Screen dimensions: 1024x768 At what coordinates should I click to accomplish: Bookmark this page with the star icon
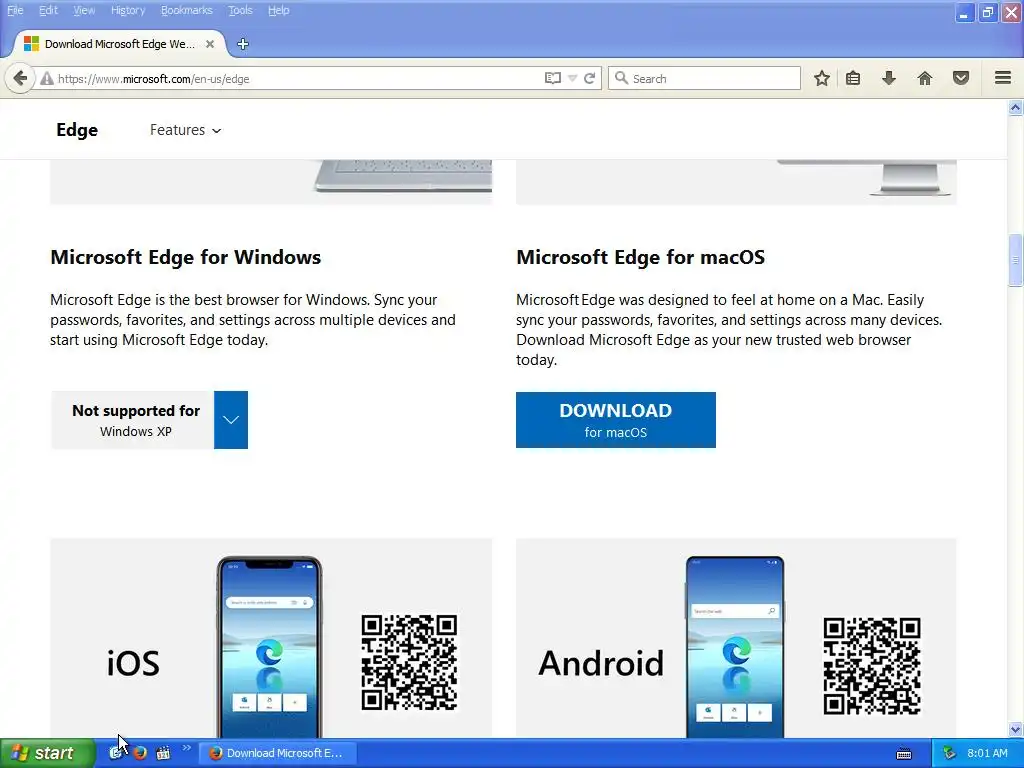click(x=822, y=78)
